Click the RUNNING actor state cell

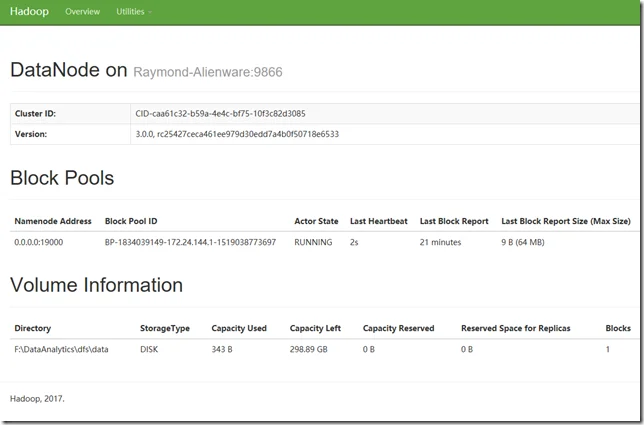tap(313, 243)
